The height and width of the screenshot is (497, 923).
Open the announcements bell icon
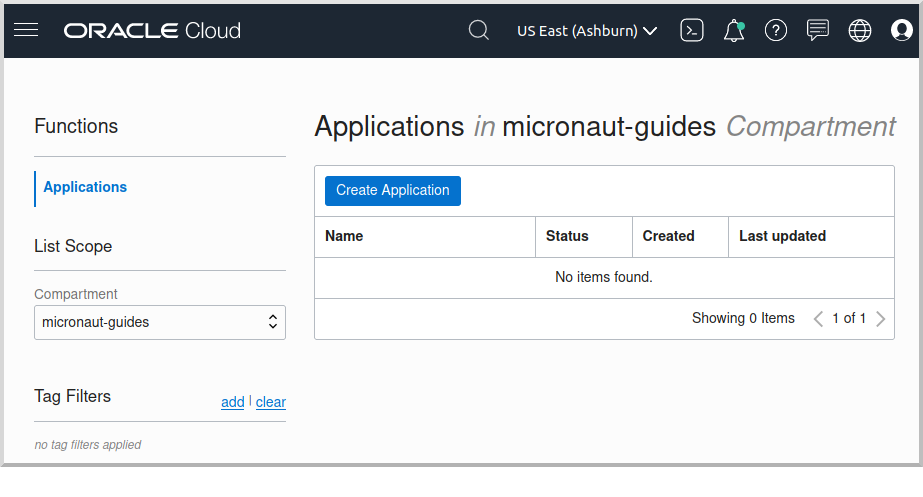pyautogui.click(x=734, y=31)
